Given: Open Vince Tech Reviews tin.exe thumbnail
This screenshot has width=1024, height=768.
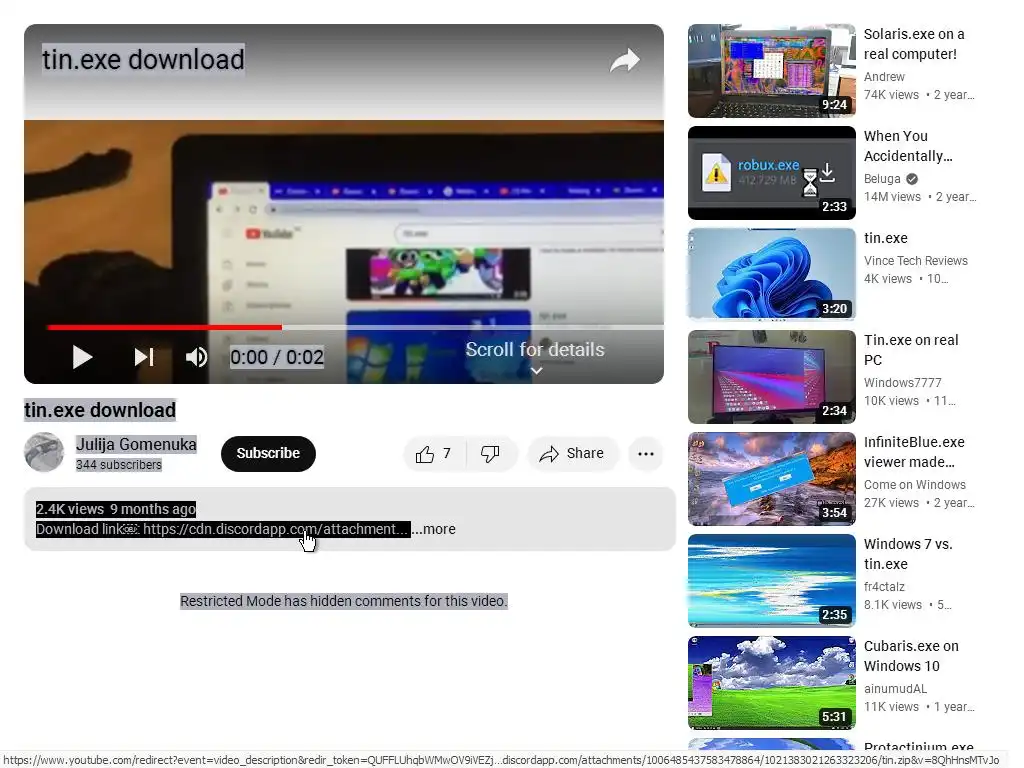Looking at the screenshot, I should pos(771,275).
